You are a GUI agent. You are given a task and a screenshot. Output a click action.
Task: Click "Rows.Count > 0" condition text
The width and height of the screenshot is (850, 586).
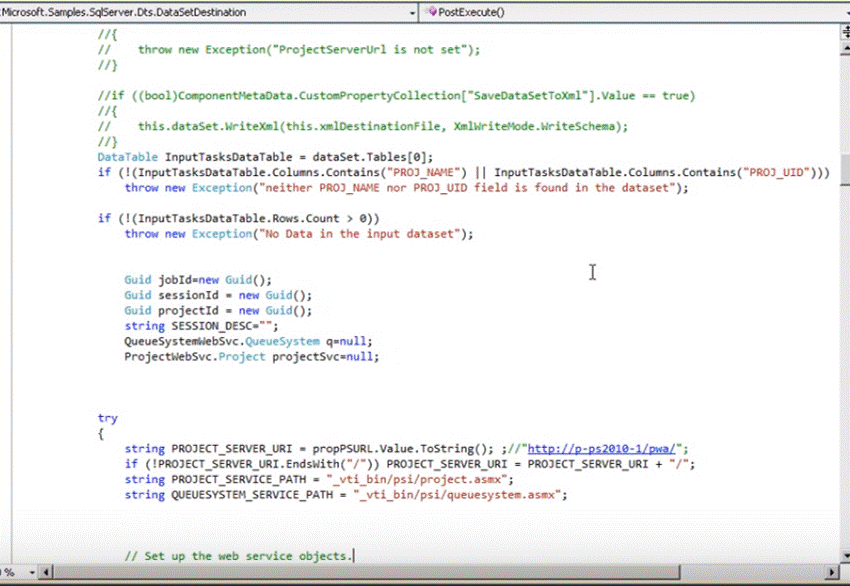[319, 218]
